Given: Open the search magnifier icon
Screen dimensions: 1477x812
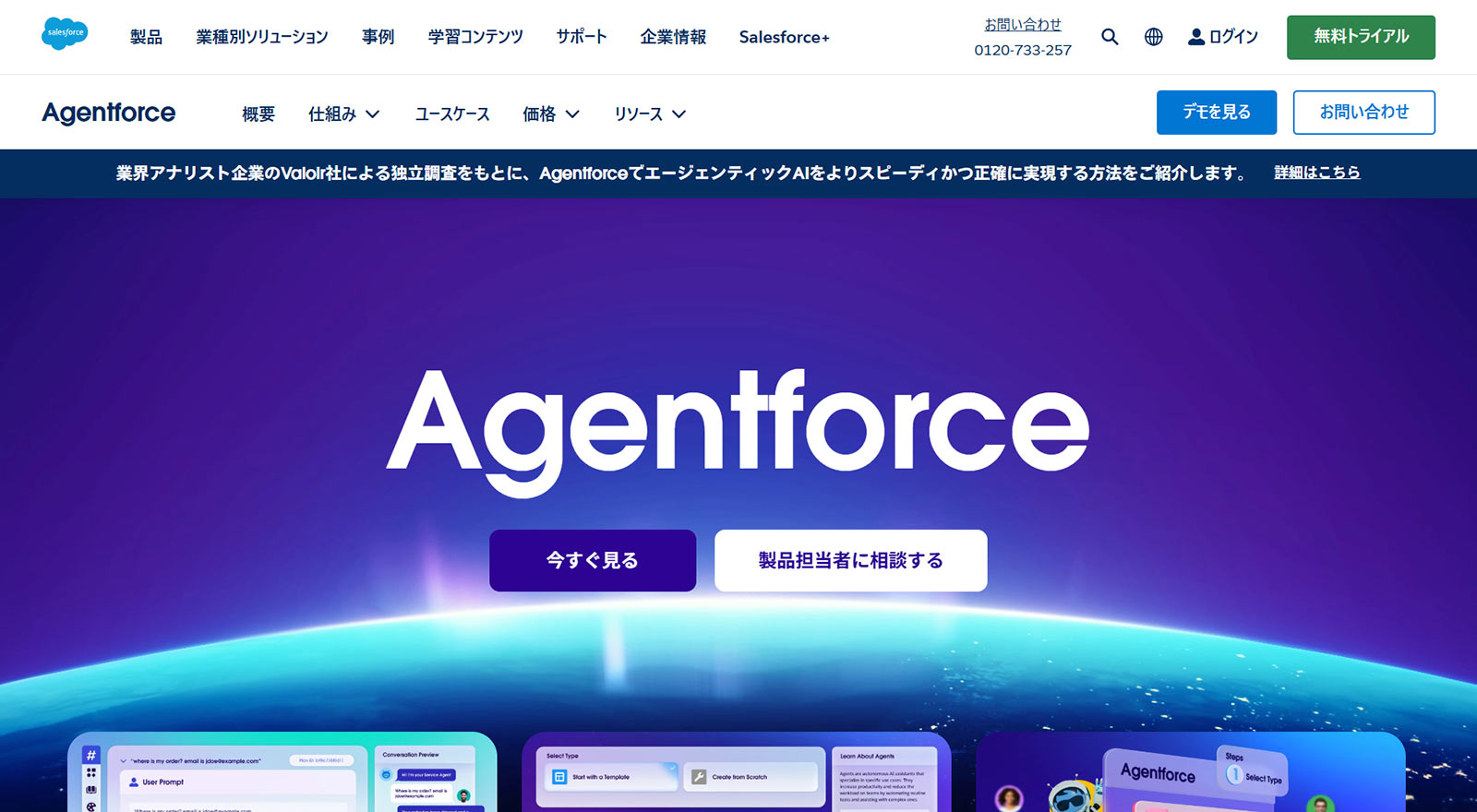Looking at the screenshot, I should [1110, 37].
